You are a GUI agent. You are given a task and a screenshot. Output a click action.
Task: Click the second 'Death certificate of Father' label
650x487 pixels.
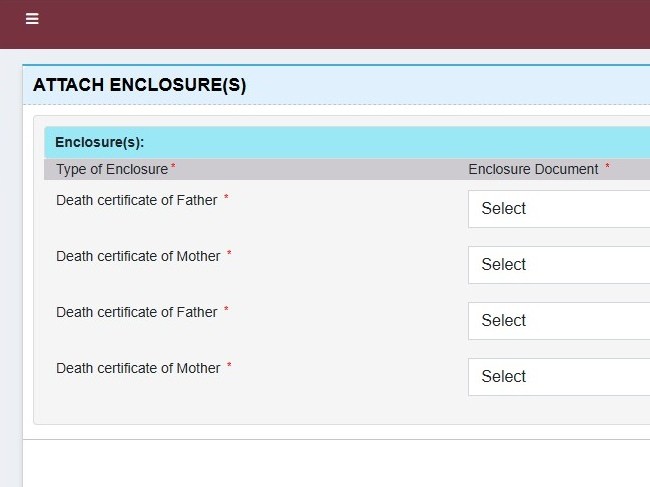click(x=136, y=312)
